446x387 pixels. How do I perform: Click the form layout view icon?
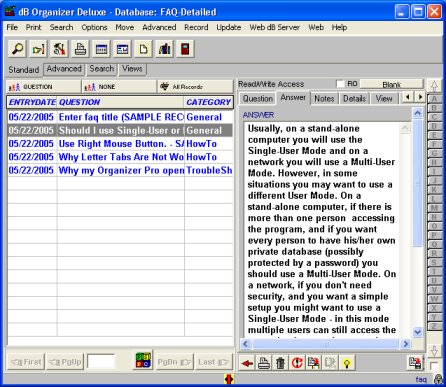(x=122, y=49)
